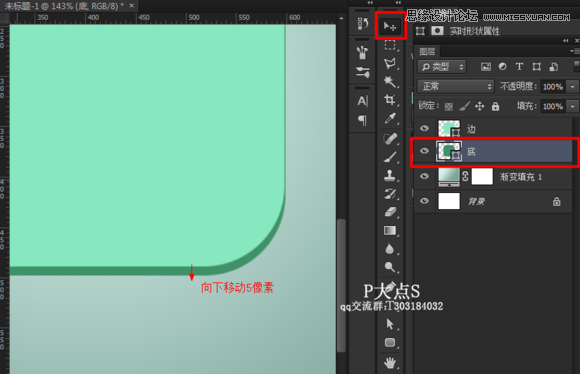Hide the 背景 layer
The width and height of the screenshot is (580, 374).
pyautogui.click(x=424, y=201)
